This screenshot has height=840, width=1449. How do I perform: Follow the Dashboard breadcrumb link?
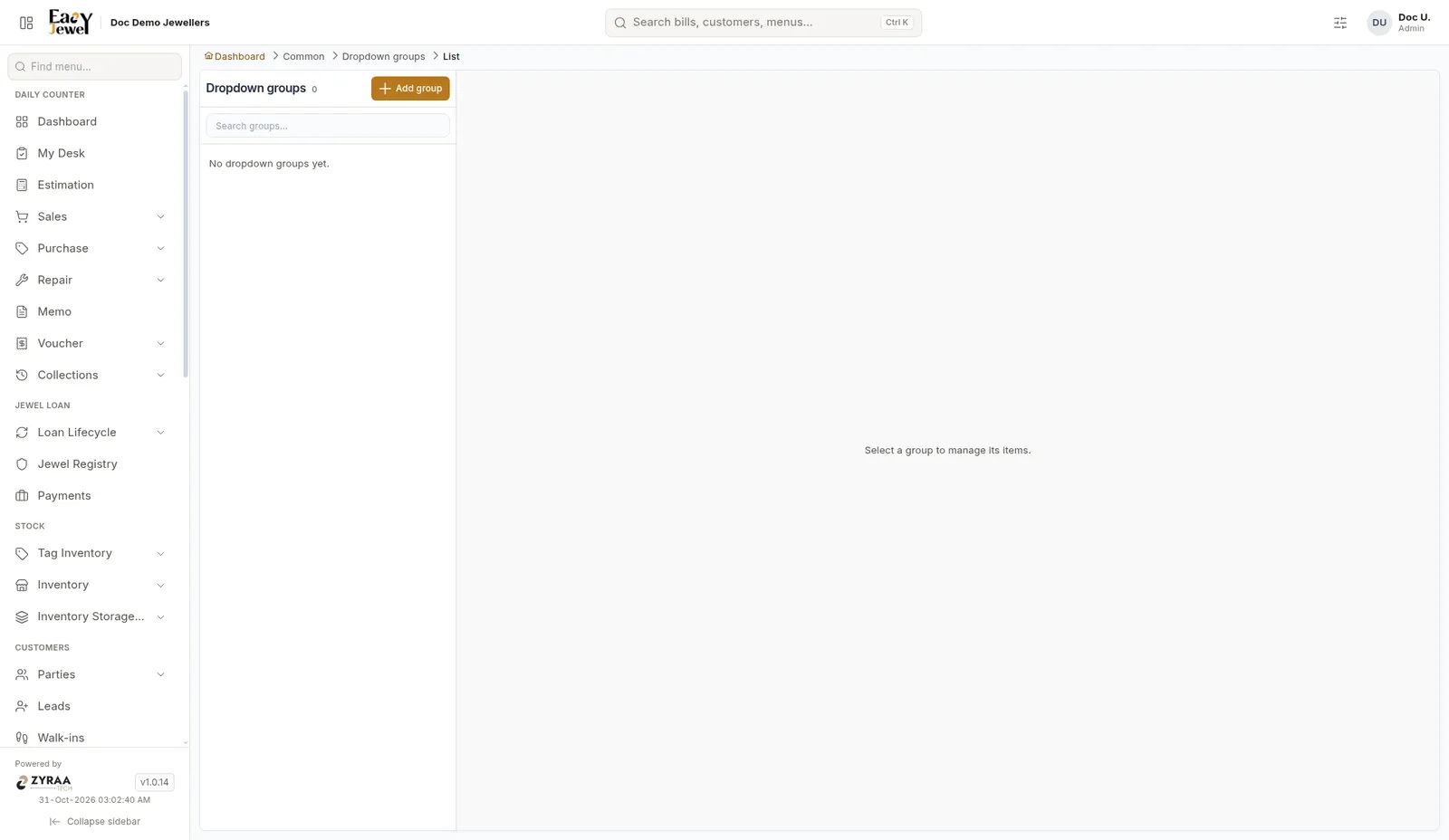(x=235, y=56)
